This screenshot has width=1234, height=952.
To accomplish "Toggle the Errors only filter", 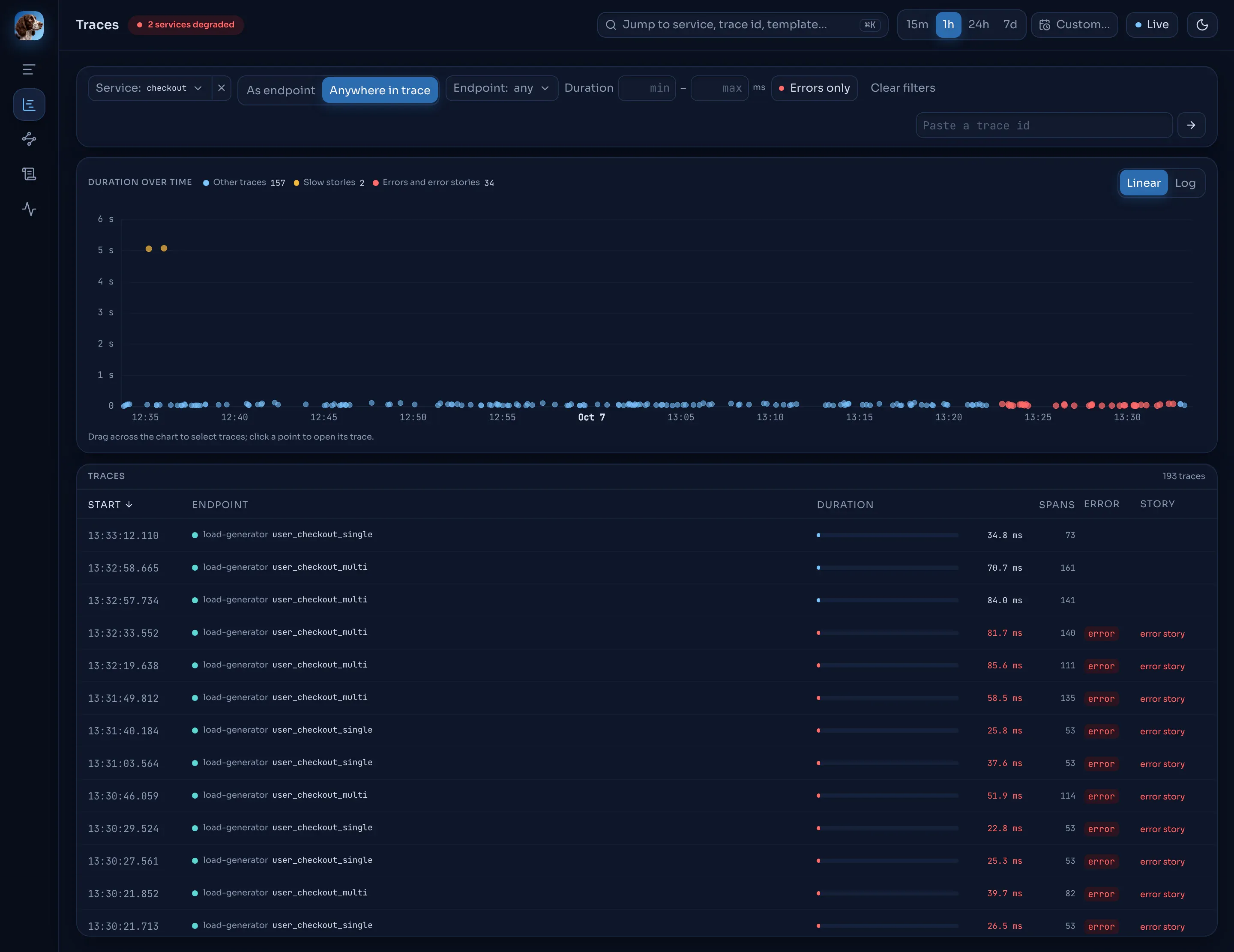I will [x=814, y=88].
